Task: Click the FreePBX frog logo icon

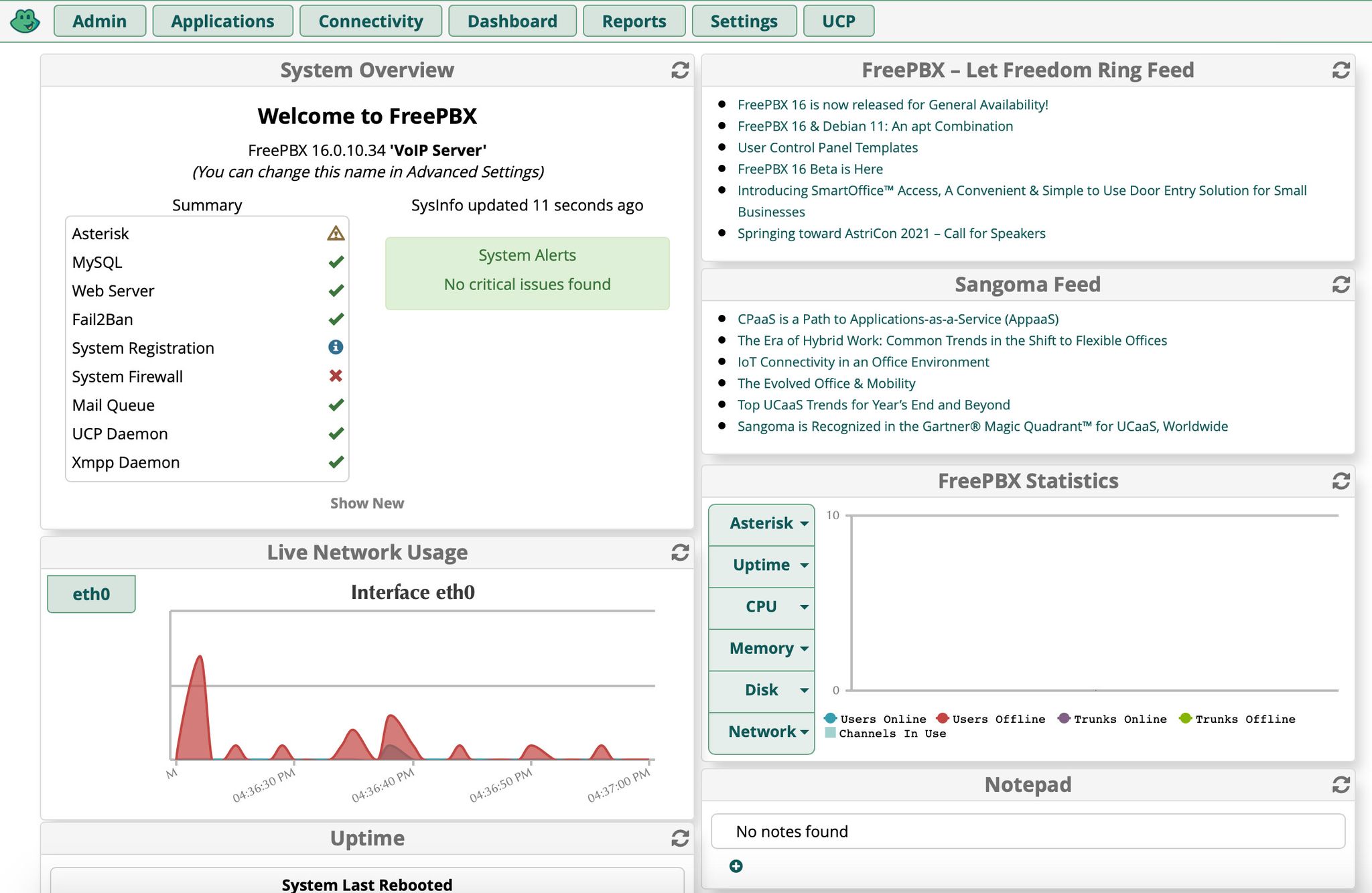Action: pyautogui.click(x=25, y=21)
